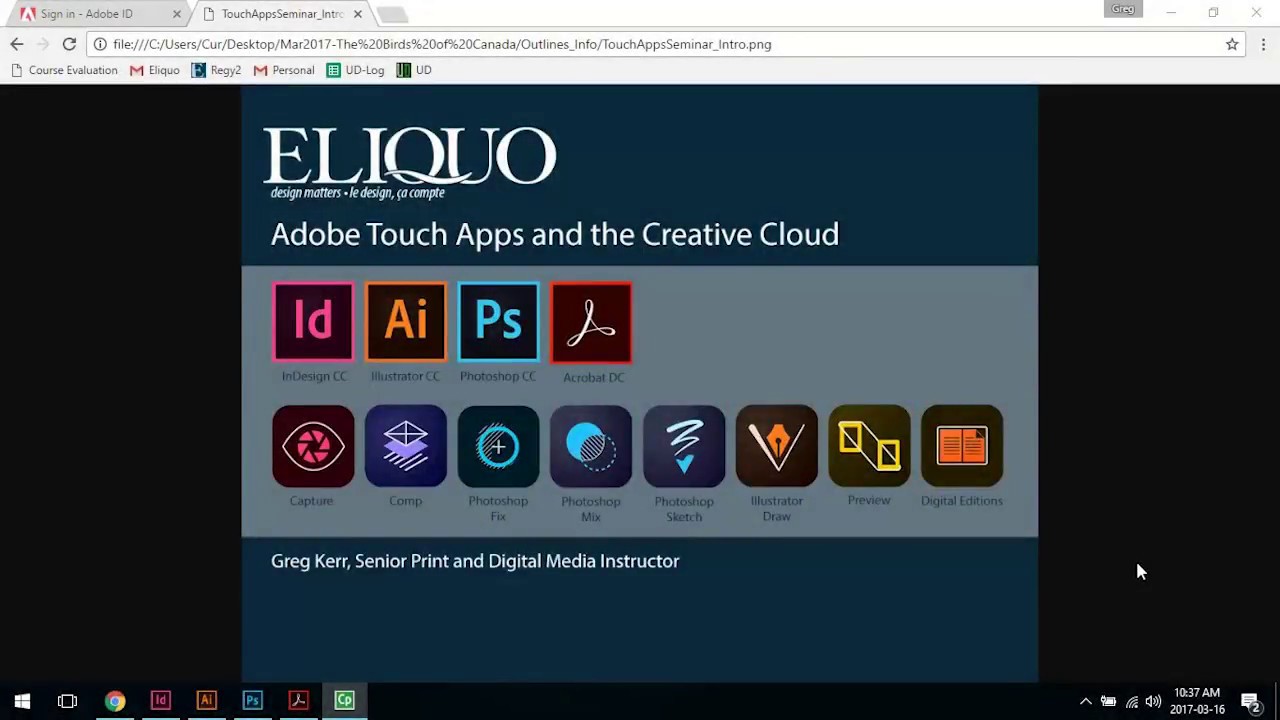Screen dimensions: 1280x720
Task: Reload the page
Action: 69,44
